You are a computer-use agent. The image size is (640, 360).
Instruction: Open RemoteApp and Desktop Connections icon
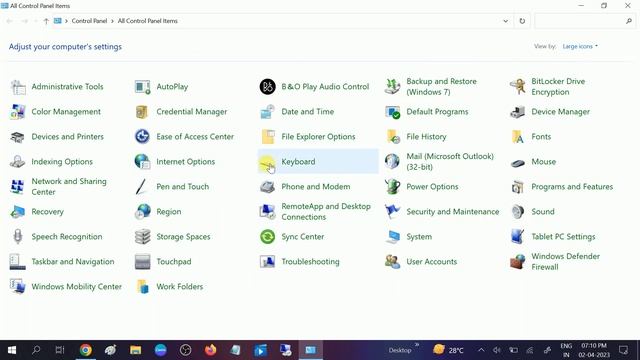[267, 212]
